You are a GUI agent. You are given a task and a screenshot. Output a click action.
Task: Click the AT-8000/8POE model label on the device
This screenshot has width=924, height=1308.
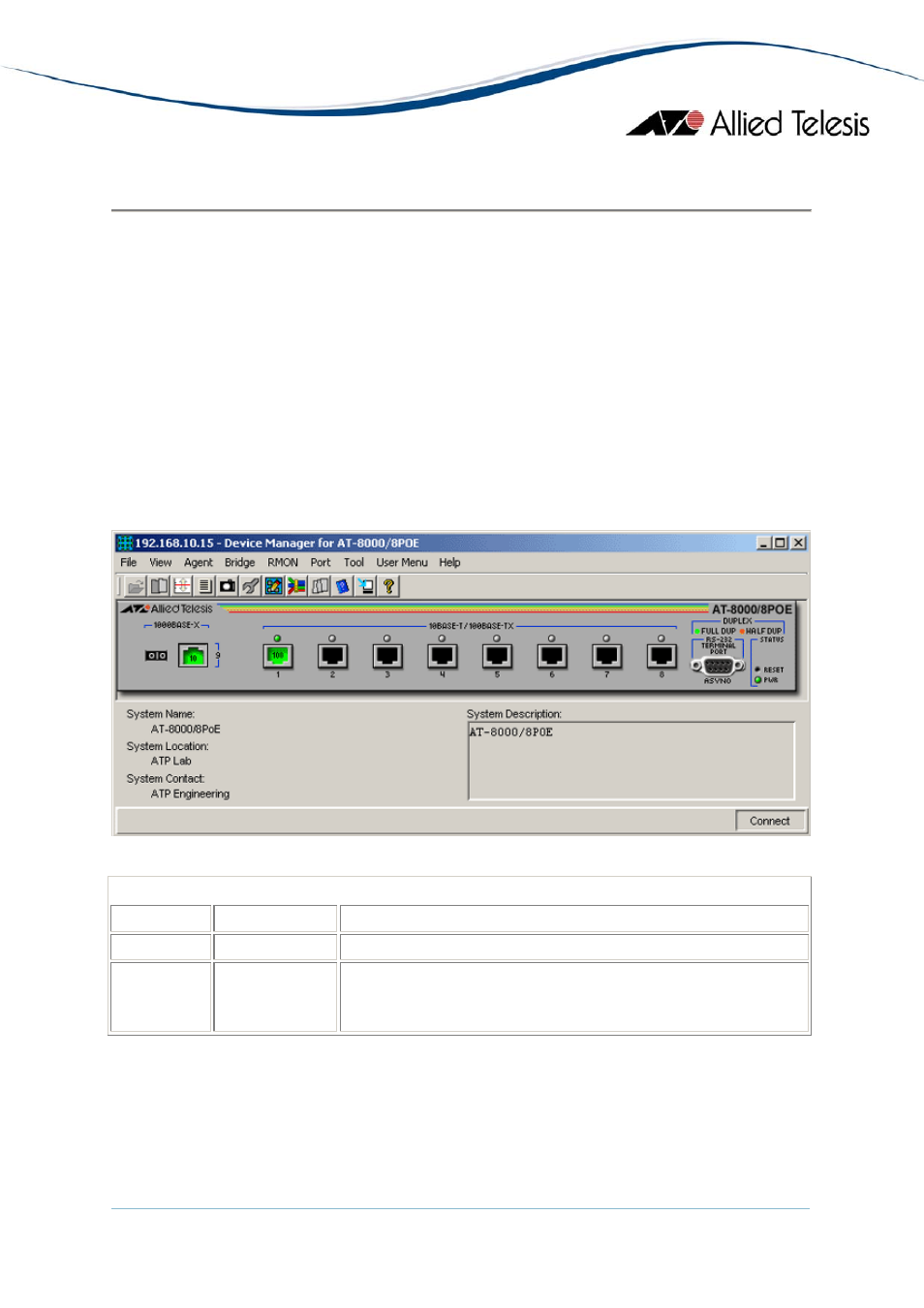(753, 609)
